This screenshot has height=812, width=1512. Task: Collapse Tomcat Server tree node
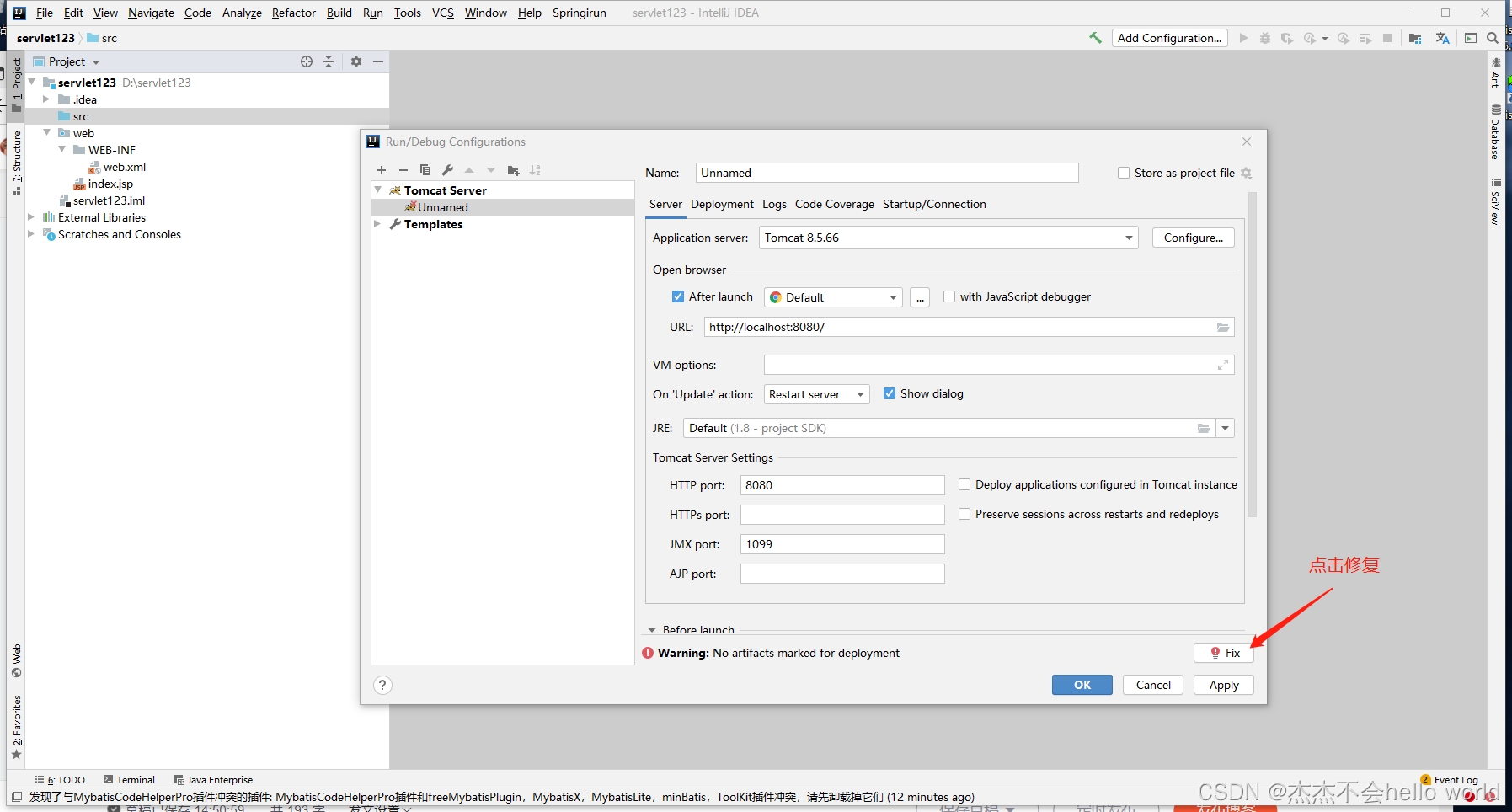point(378,190)
